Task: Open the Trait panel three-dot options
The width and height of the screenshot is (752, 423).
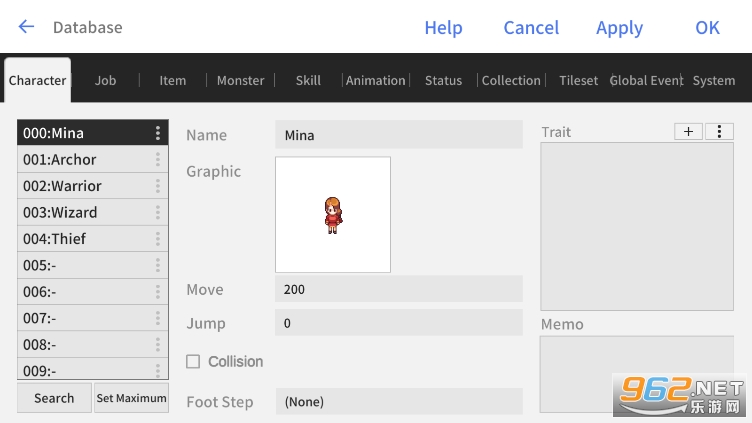Action: [718, 132]
